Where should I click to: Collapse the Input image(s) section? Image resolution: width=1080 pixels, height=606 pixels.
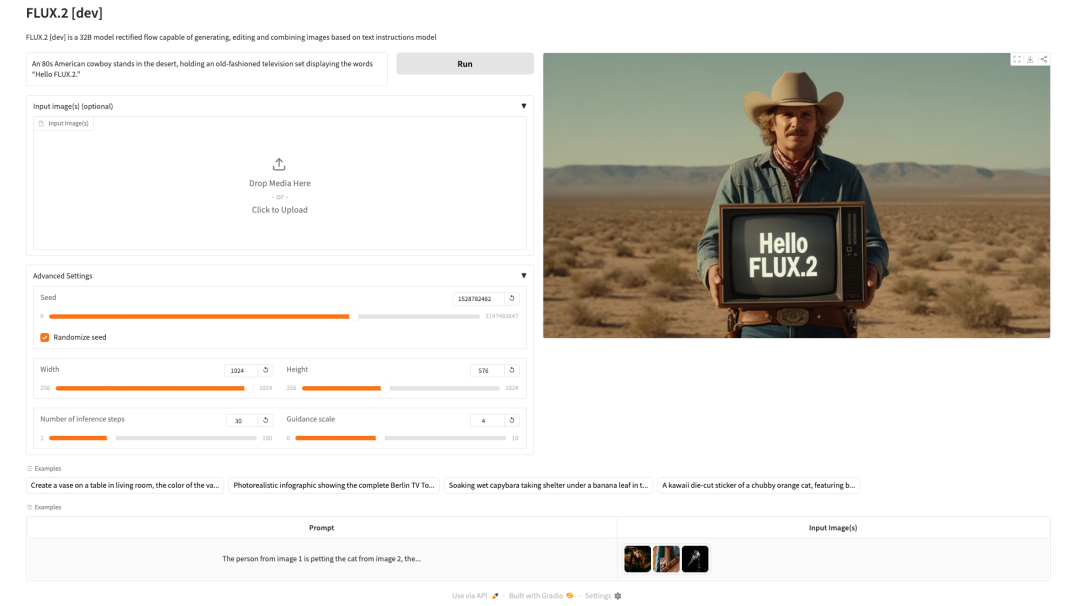coord(523,106)
